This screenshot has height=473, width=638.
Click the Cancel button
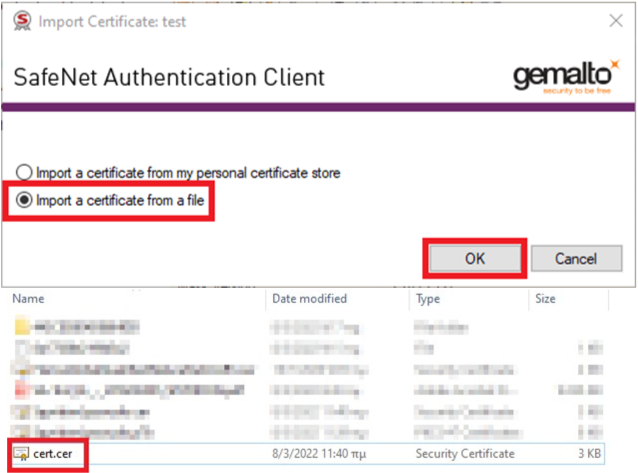click(x=576, y=258)
